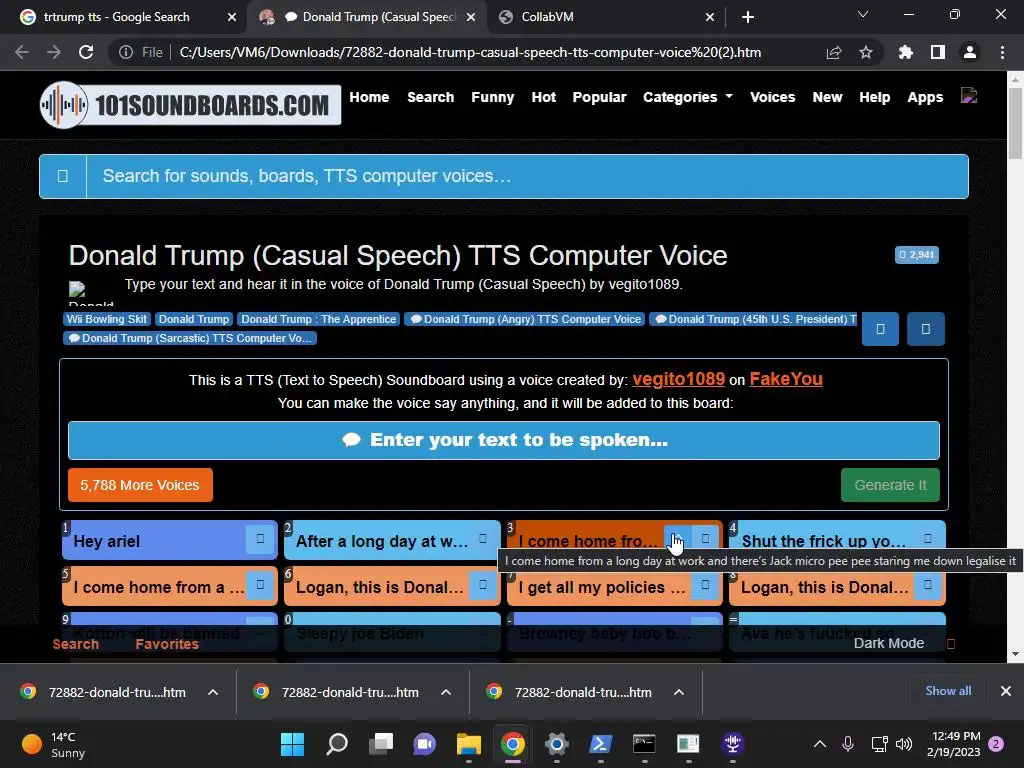Open File Explorer from taskbar
This screenshot has height=768, width=1024.
[x=468, y=744]
